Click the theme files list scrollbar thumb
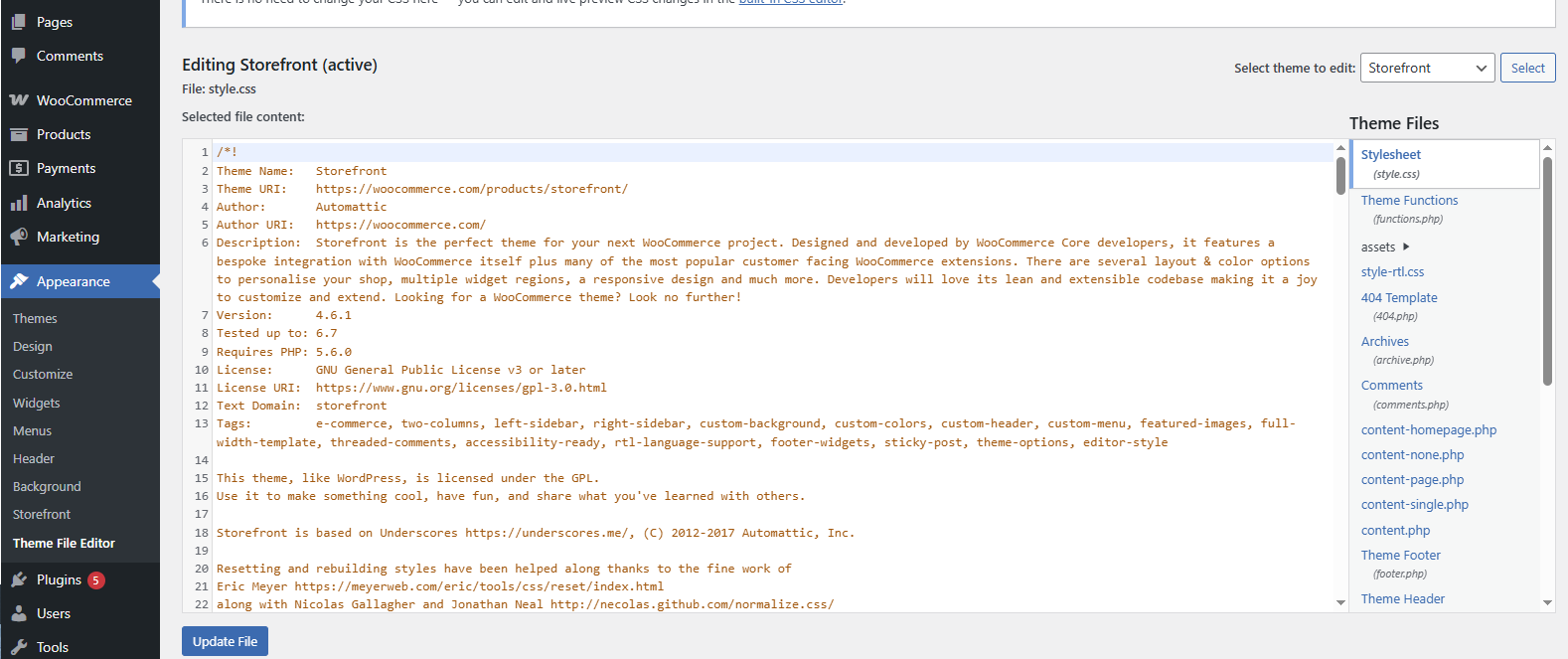This screenshot has height=659, width=1568. [x=1547, y=270]
